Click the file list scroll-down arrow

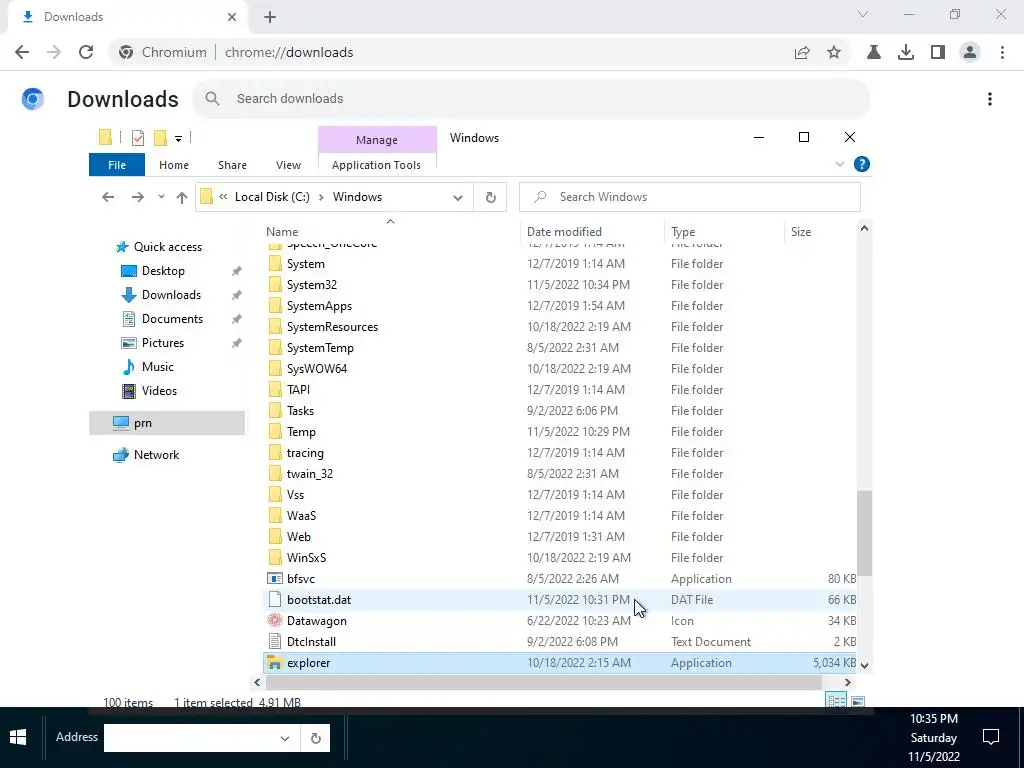tap(865, 665)
